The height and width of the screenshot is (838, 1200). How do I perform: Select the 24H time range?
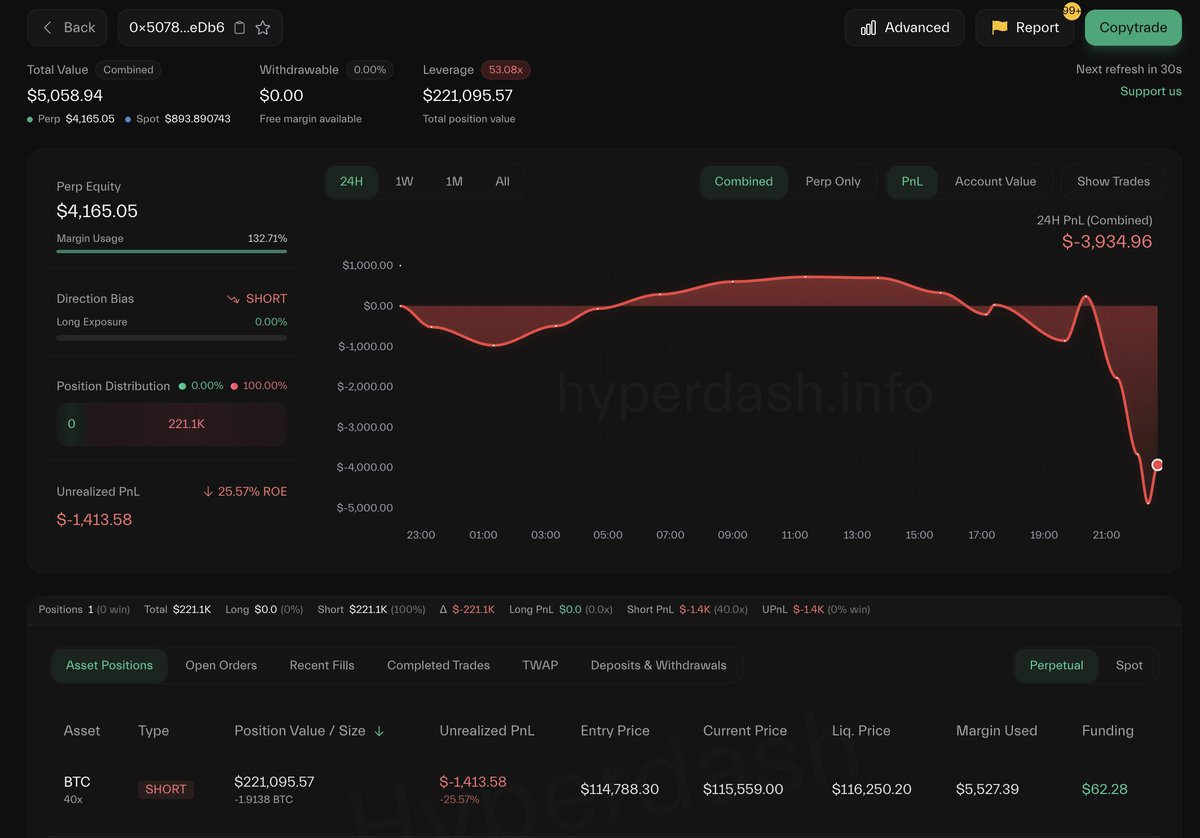pos(352,182)
